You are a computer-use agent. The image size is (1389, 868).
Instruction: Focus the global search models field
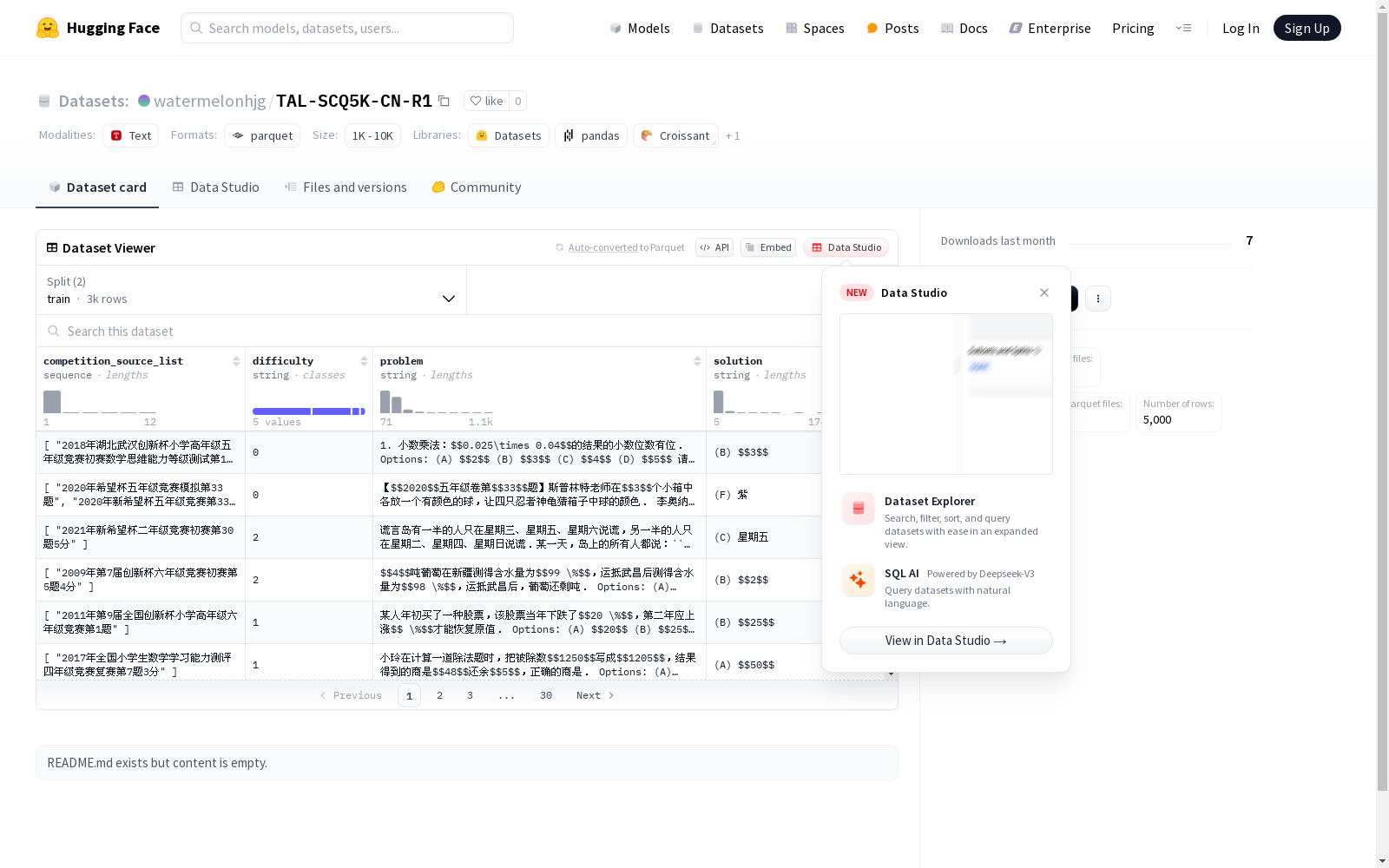pos(347,28)
